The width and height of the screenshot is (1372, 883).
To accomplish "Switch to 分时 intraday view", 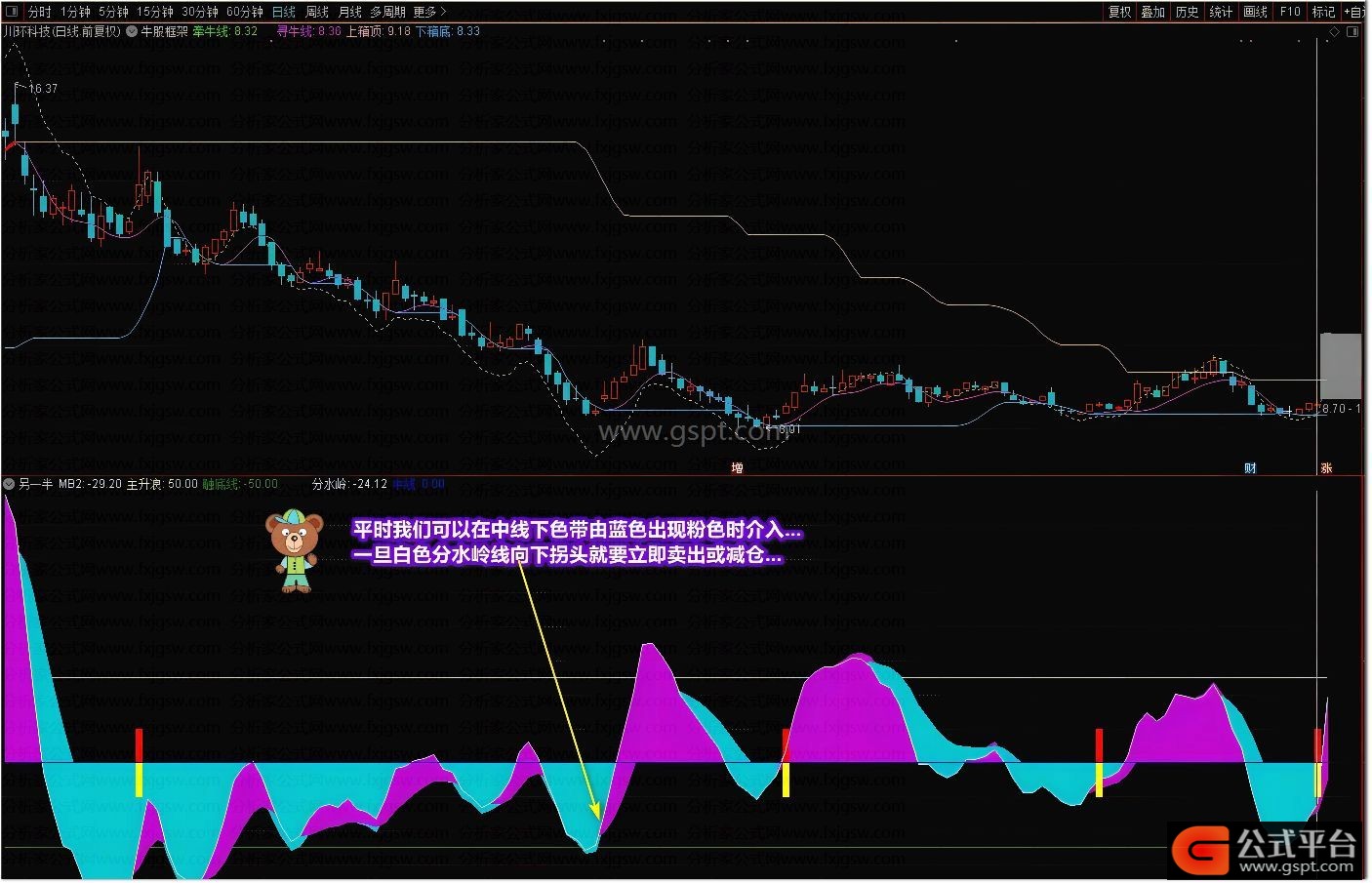I will pos(39,12).
